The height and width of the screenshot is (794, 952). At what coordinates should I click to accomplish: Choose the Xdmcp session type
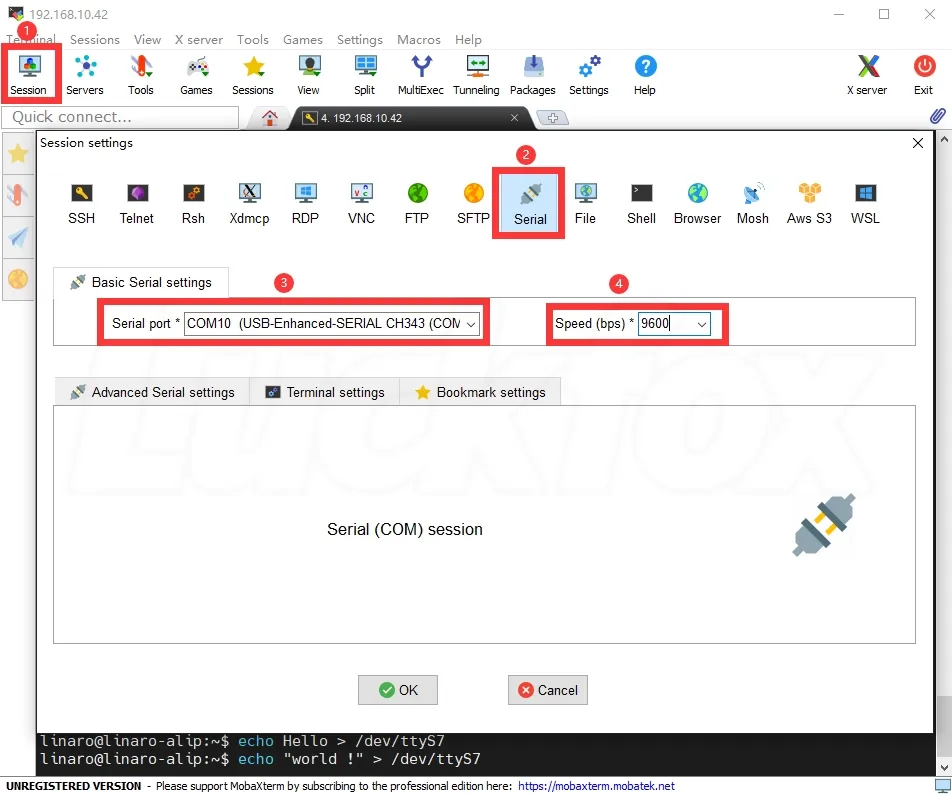[249, 203]
